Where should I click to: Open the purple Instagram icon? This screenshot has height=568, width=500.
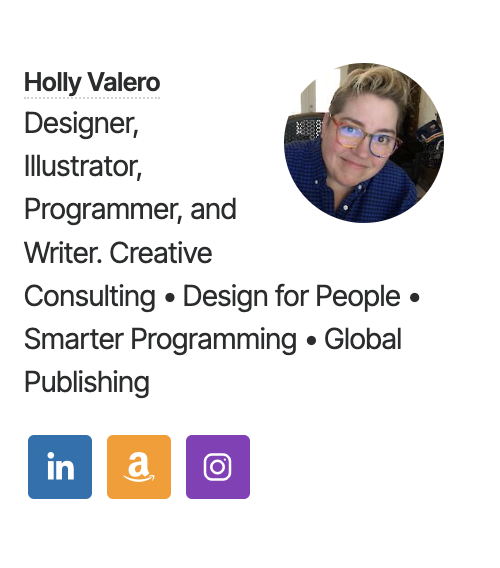click(x=218, y=467)
